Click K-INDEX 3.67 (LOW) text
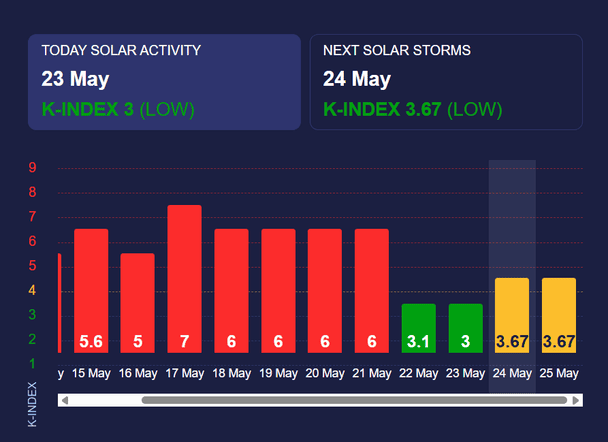608x442 pixels. coord(413,109)
